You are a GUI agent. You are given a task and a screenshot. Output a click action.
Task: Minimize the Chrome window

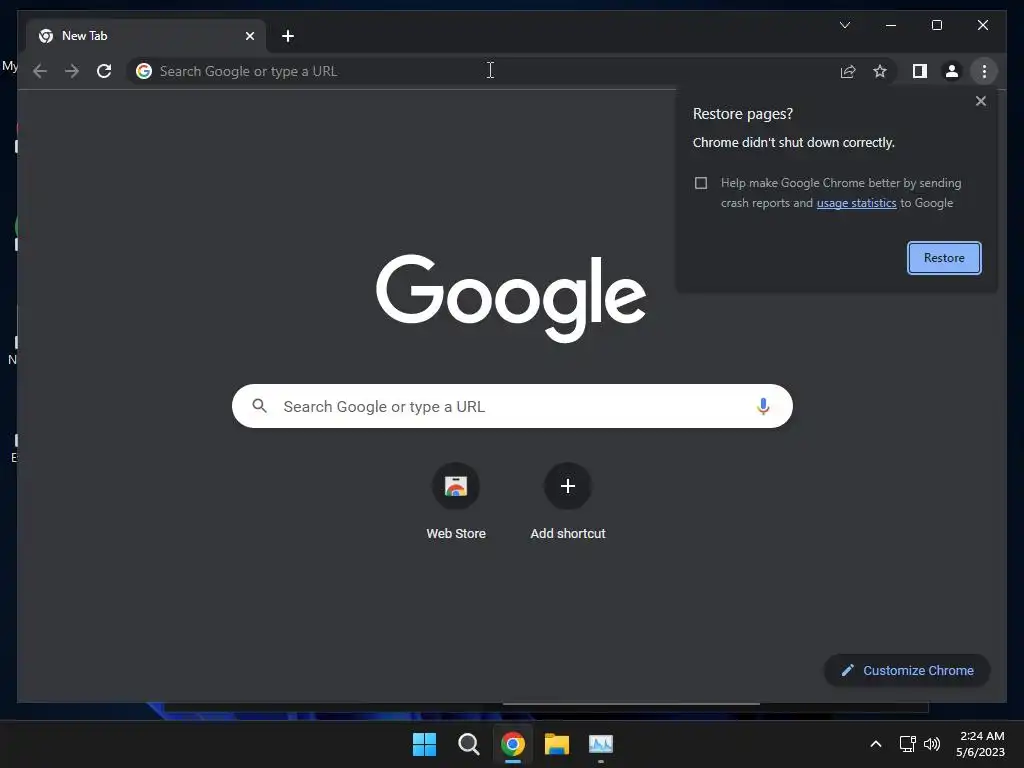point(891,25)
